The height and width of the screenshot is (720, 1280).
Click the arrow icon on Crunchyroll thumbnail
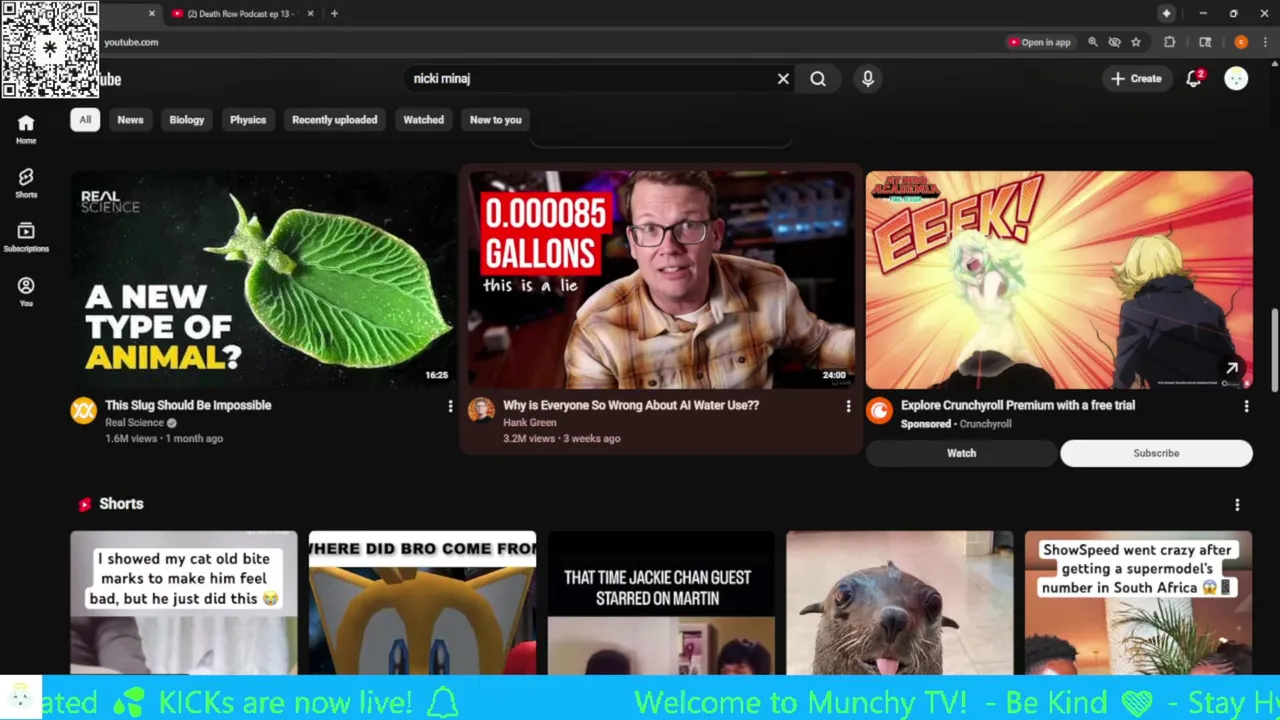coord(1232,369)
